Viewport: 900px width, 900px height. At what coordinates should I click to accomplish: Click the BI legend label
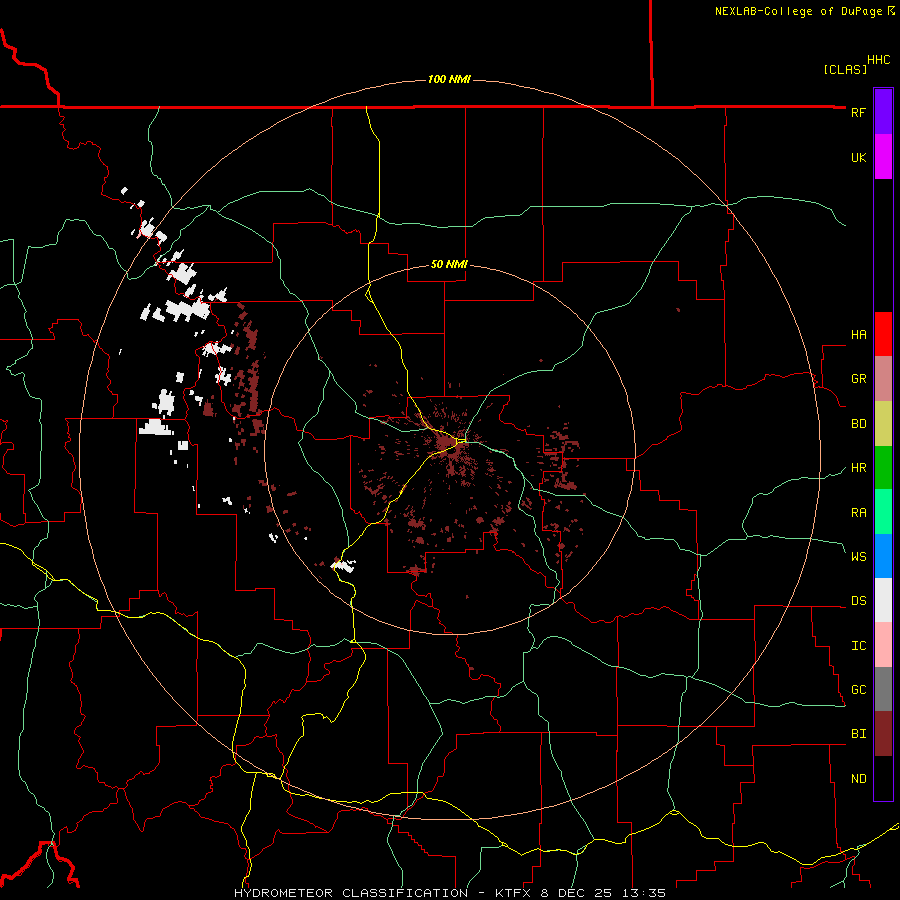click(858, 734)
